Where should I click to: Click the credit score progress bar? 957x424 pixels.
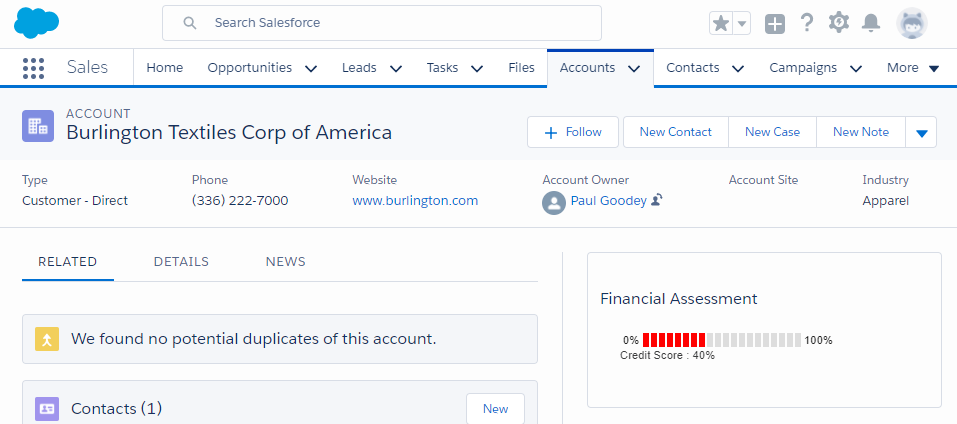click(x=722, y=340)
